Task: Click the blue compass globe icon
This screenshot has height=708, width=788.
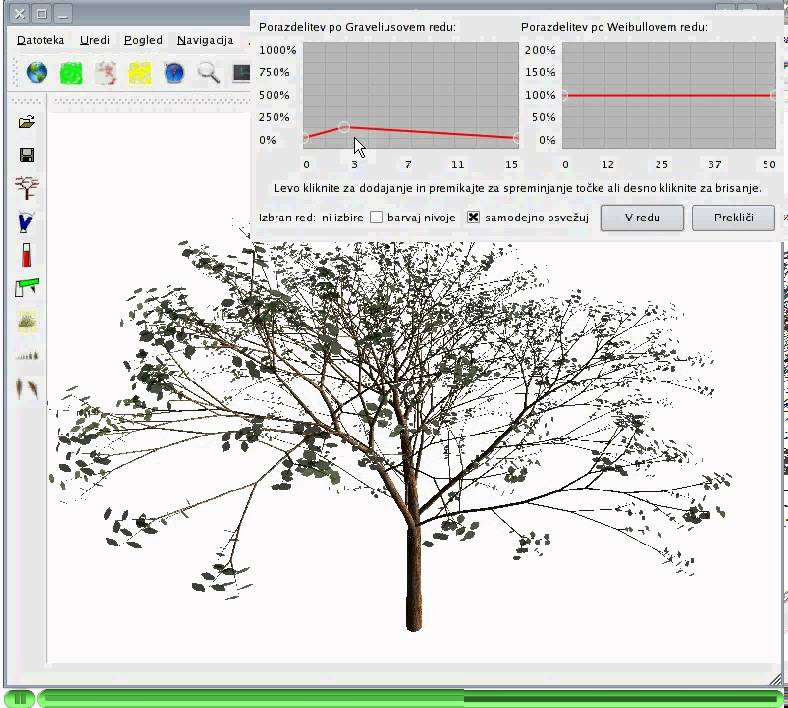Action: coord(174,73)
